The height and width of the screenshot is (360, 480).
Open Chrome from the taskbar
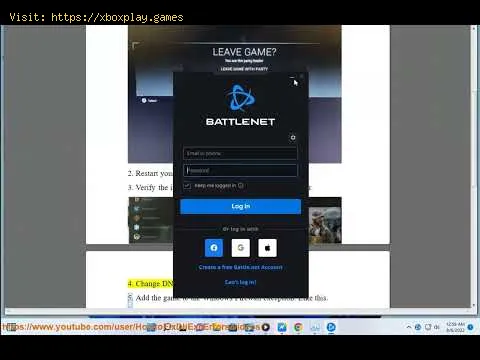[298, 327]
